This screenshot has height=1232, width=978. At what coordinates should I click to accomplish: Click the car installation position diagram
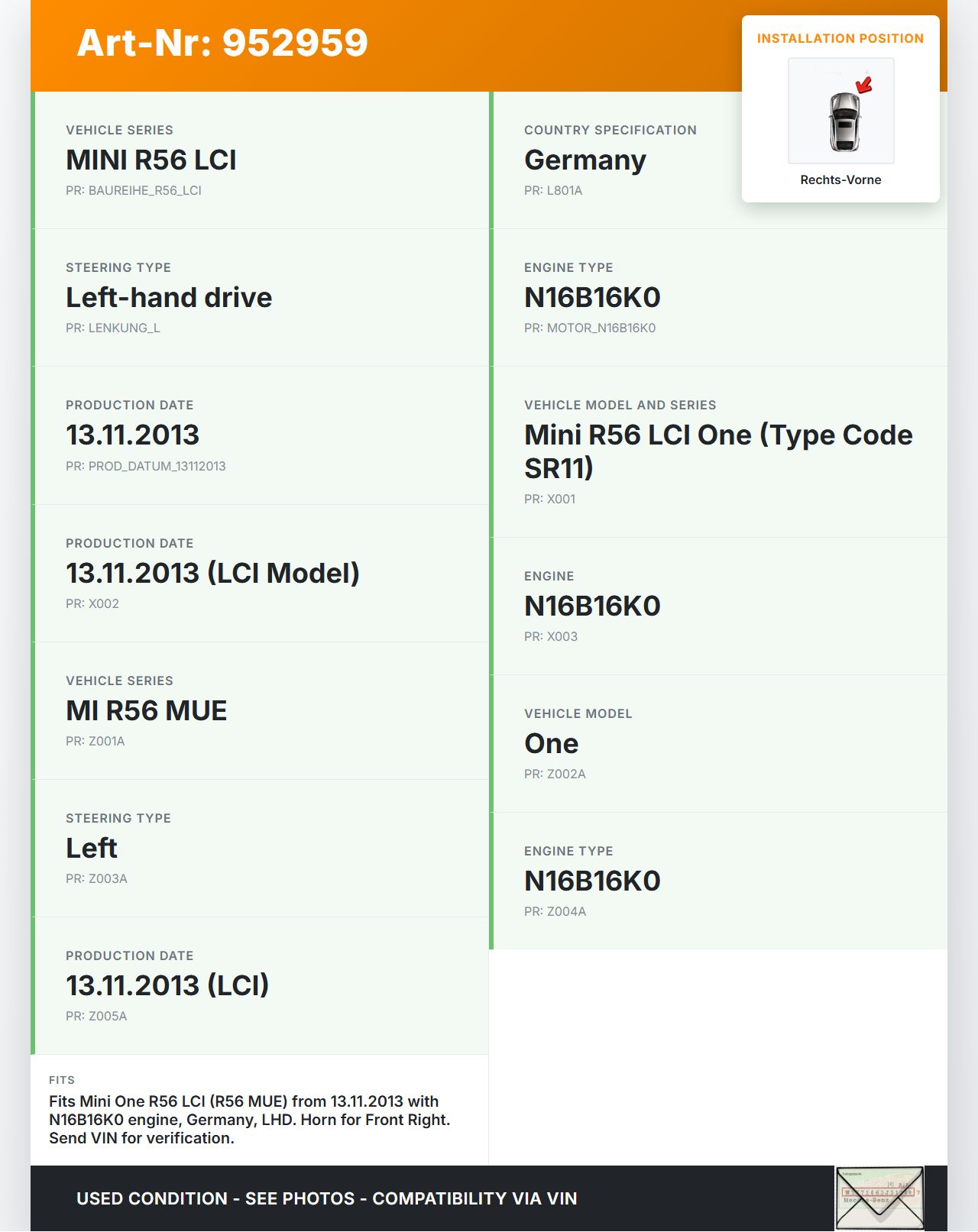(x=841, y=112)
